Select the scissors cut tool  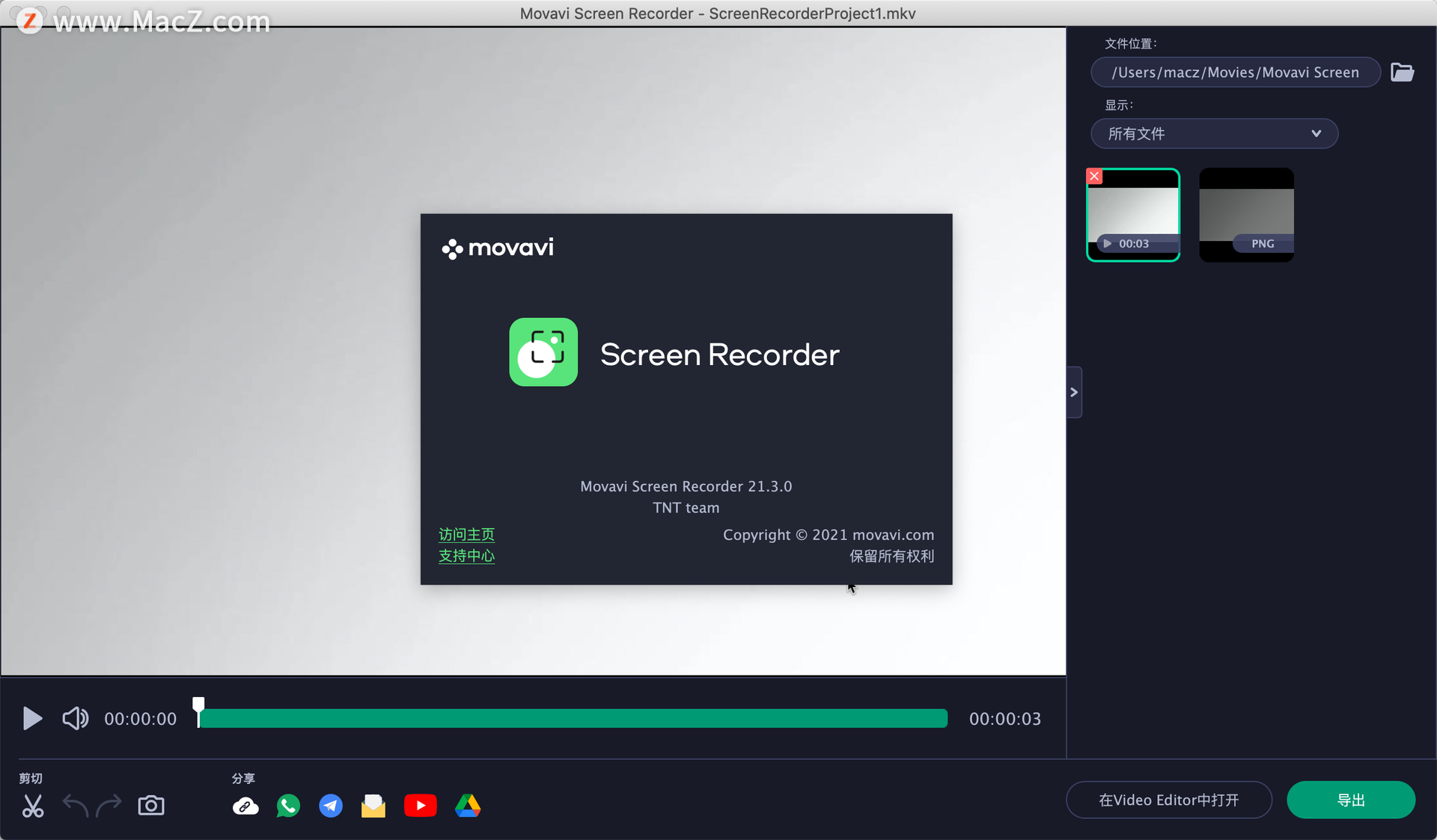(33, 806)
